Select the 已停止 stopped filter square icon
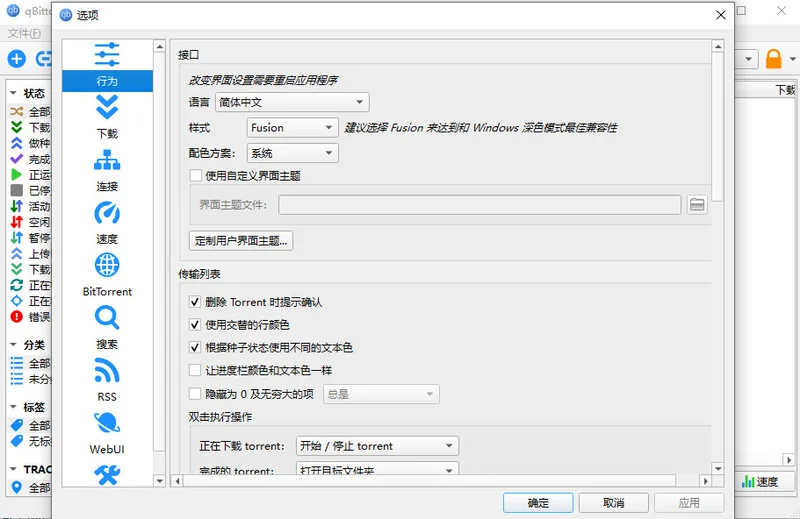The width and height of the screenshot is (800, 519). click(x=16, y=190)
